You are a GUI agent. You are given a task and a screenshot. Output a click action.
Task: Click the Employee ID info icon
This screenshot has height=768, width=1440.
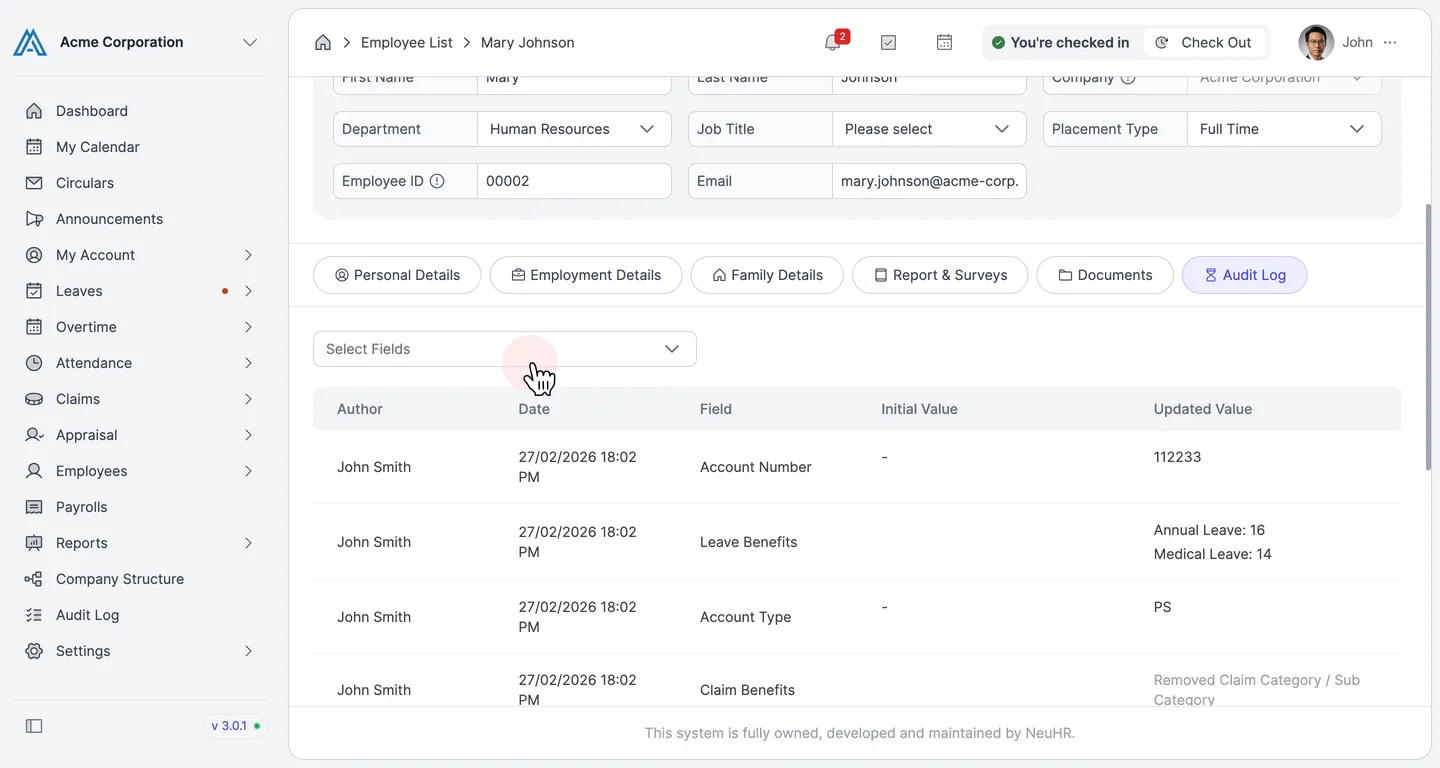coord(437,181)
